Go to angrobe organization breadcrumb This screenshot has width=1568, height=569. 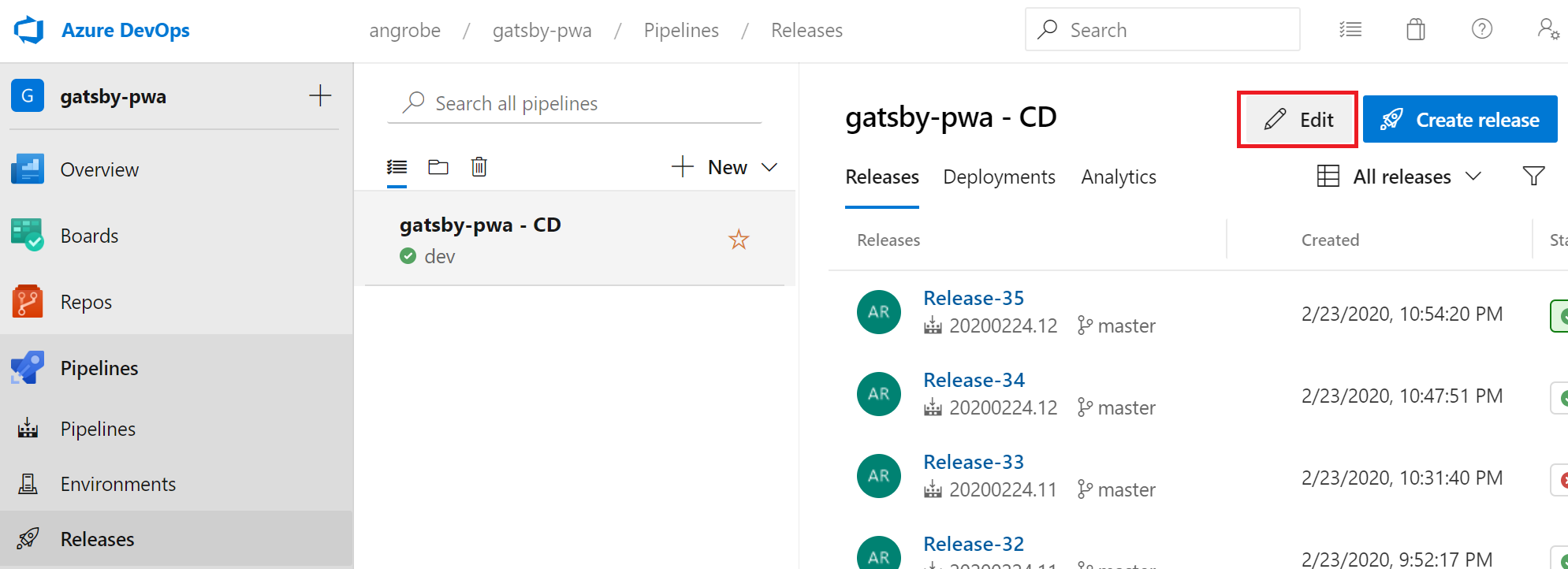tap(404, 30)
